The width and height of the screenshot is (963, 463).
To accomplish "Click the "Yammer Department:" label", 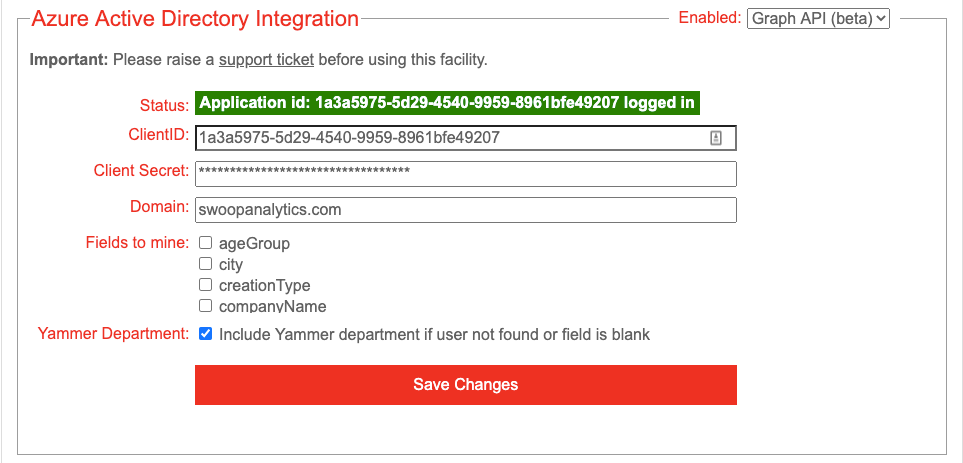I will point(114,334).
